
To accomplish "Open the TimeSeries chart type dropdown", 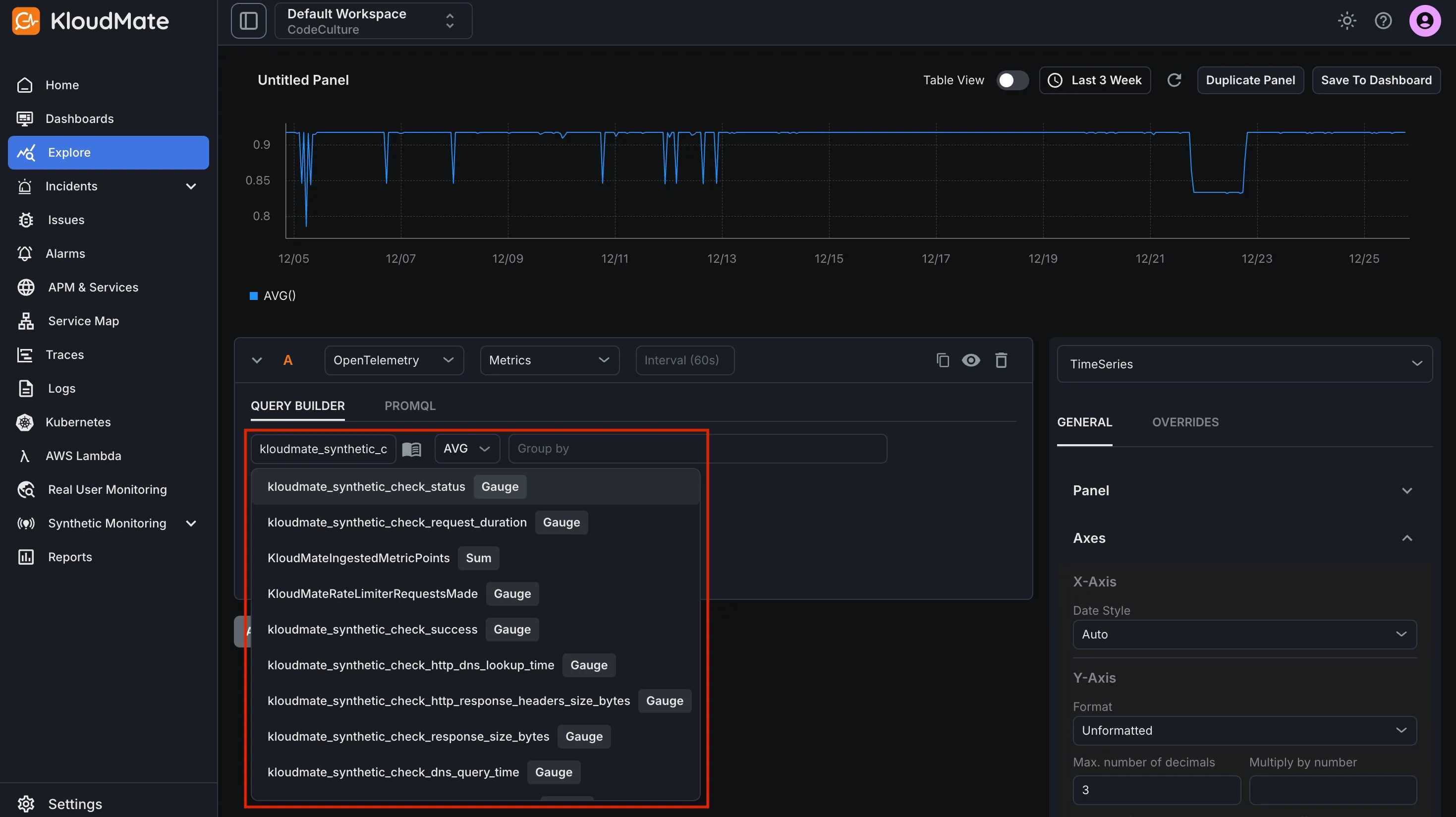I will [1244, 364].
